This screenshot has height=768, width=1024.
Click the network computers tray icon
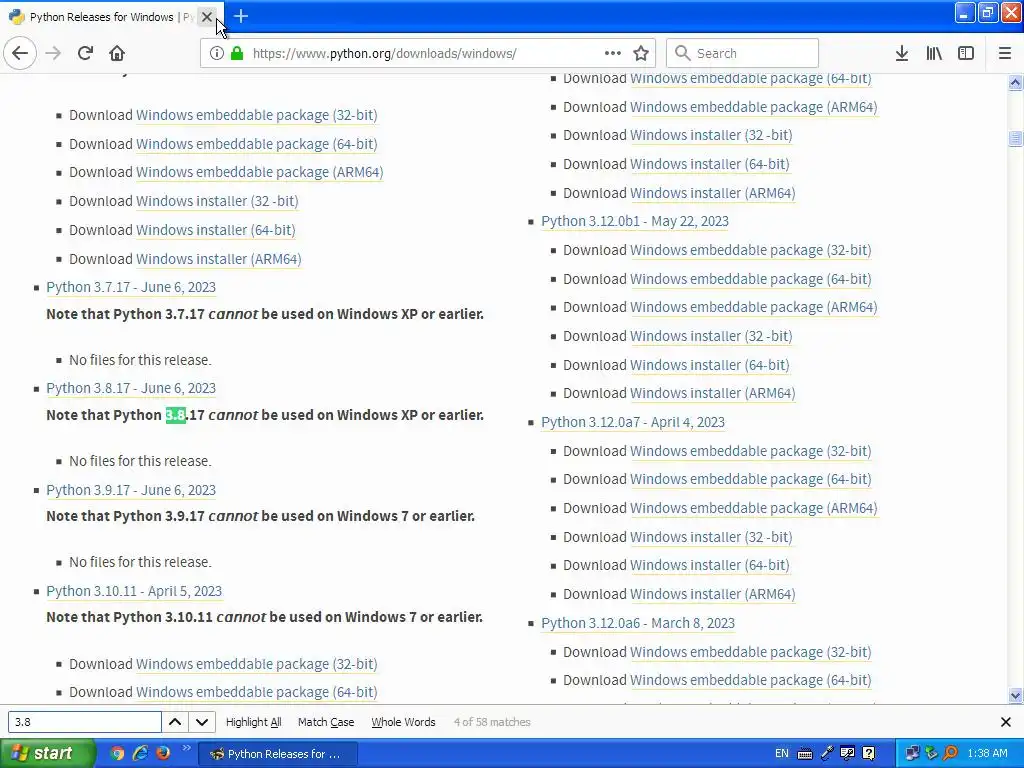pos(912,753)
